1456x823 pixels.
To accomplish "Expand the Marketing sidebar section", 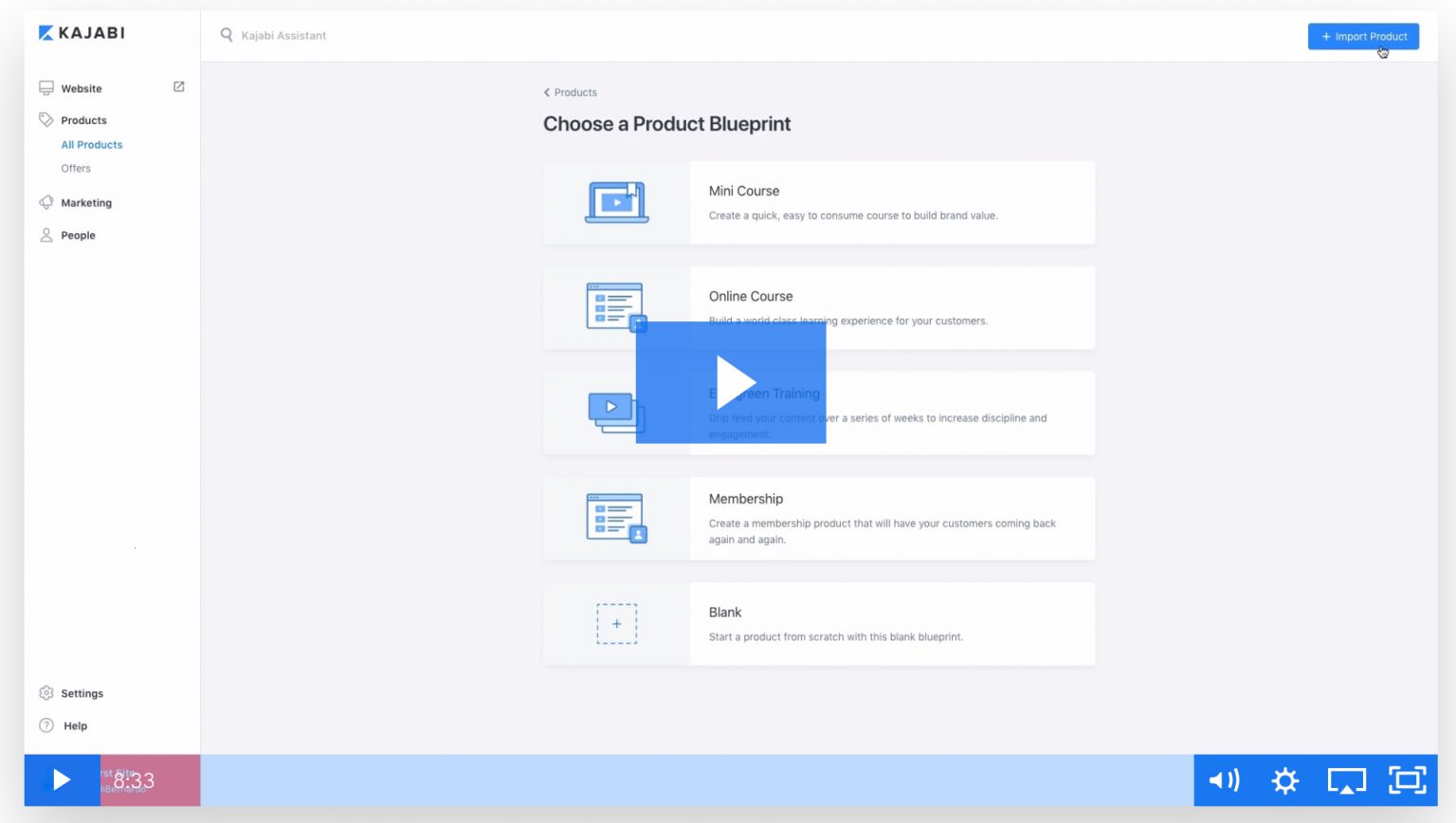I will [x=85, y=203].
